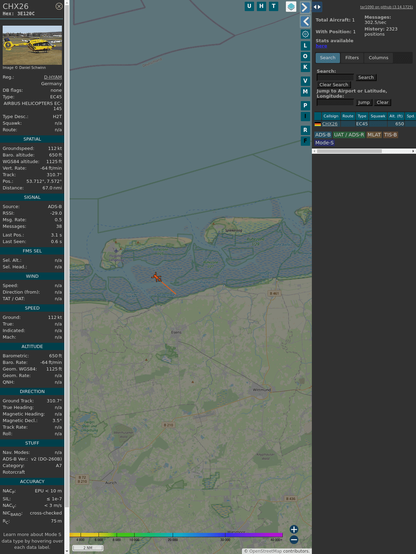Click the K map button

point(305,67)
